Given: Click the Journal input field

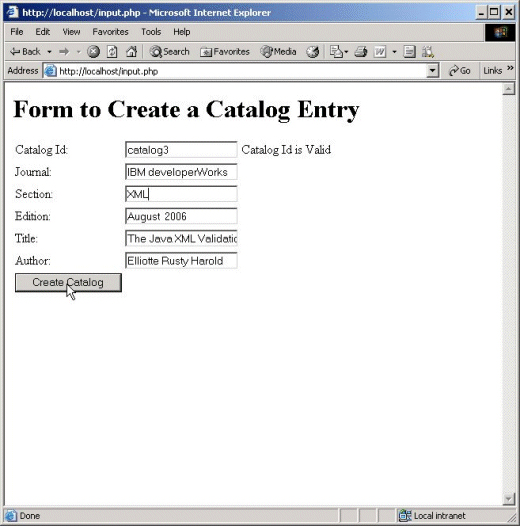Looking at the screenshot, I should (181, 172).
